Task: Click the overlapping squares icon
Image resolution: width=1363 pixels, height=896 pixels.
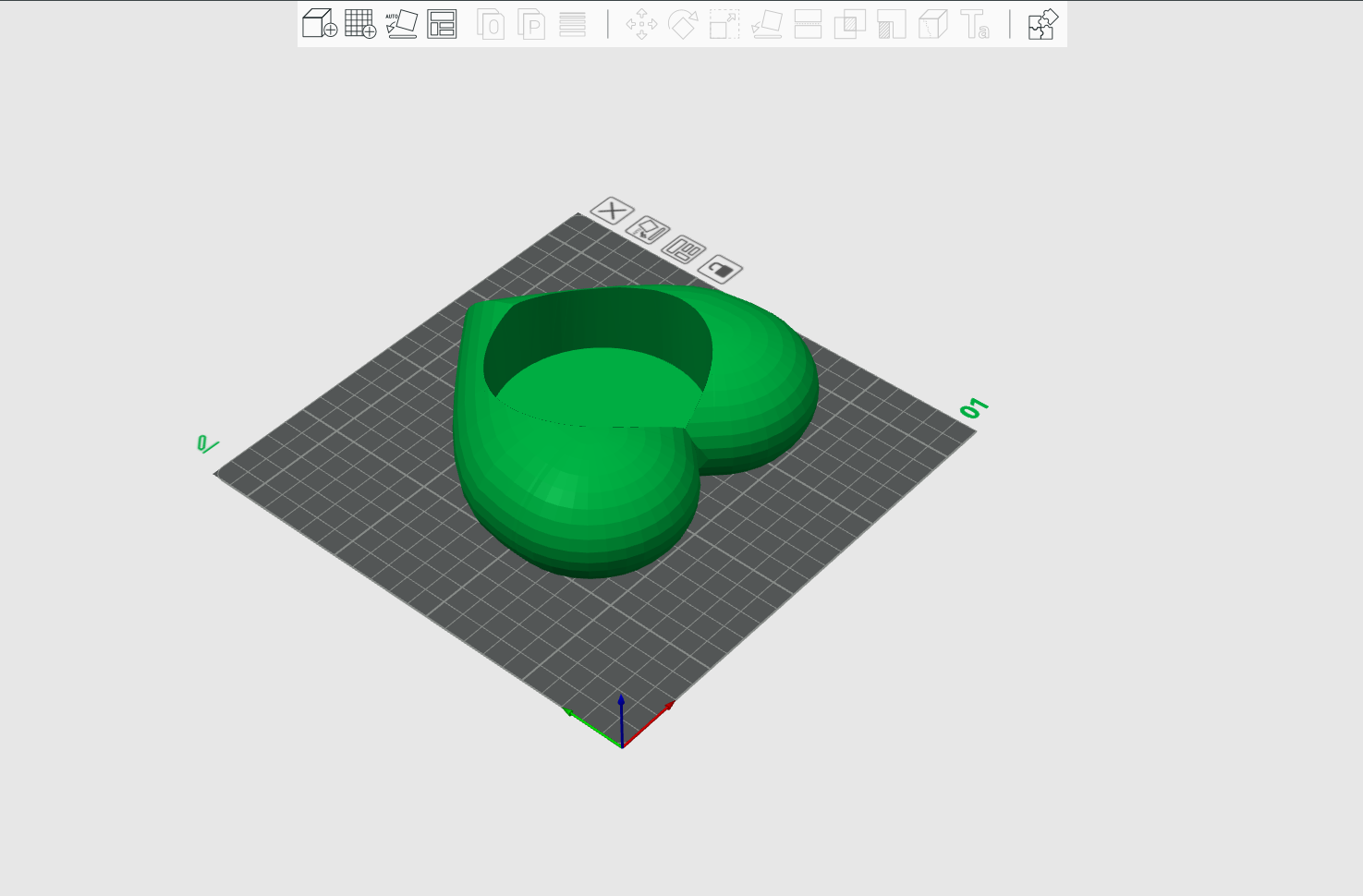Action: tap(850, 24)
